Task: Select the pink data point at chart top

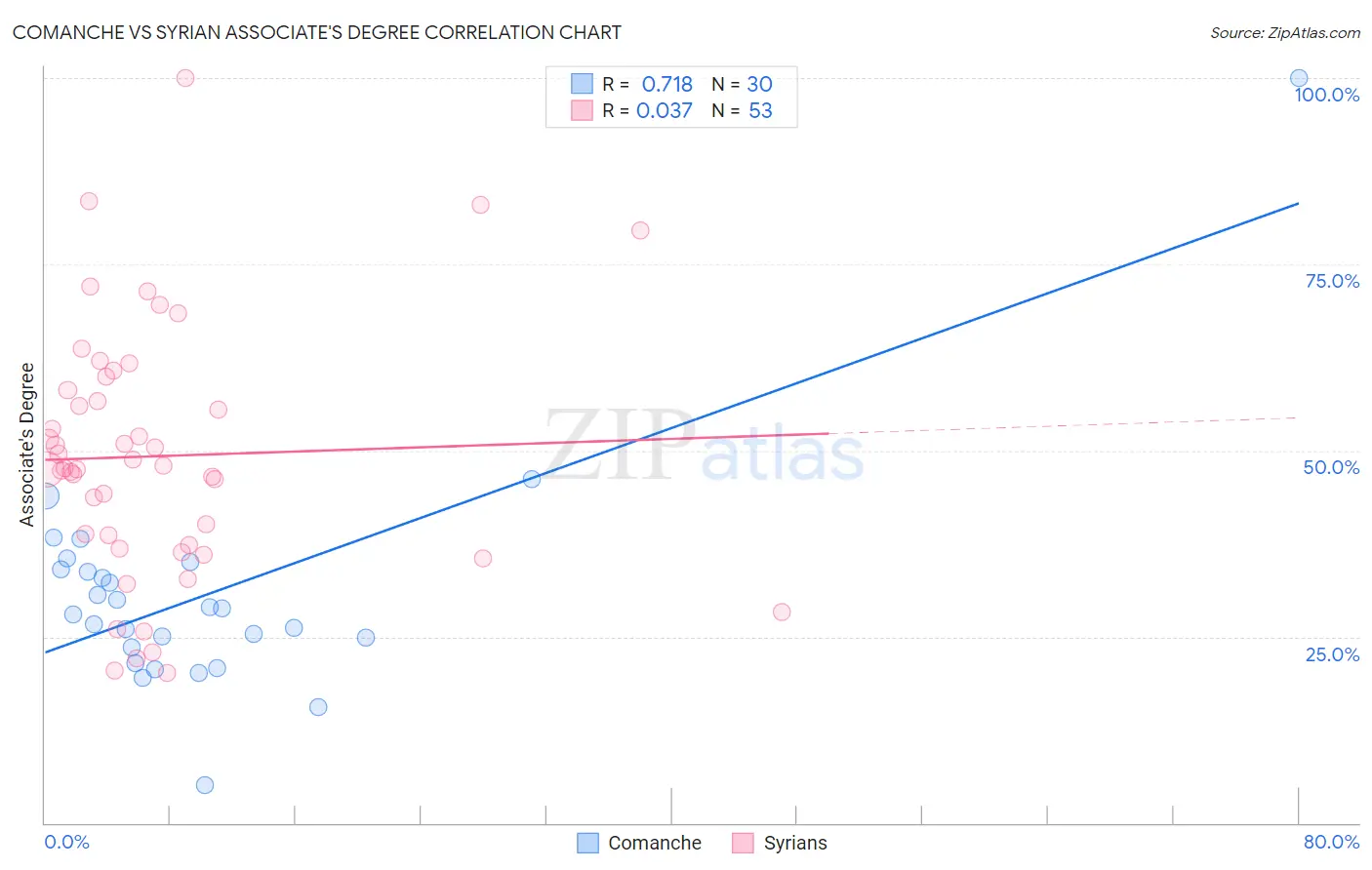Action: pos(185,78)
